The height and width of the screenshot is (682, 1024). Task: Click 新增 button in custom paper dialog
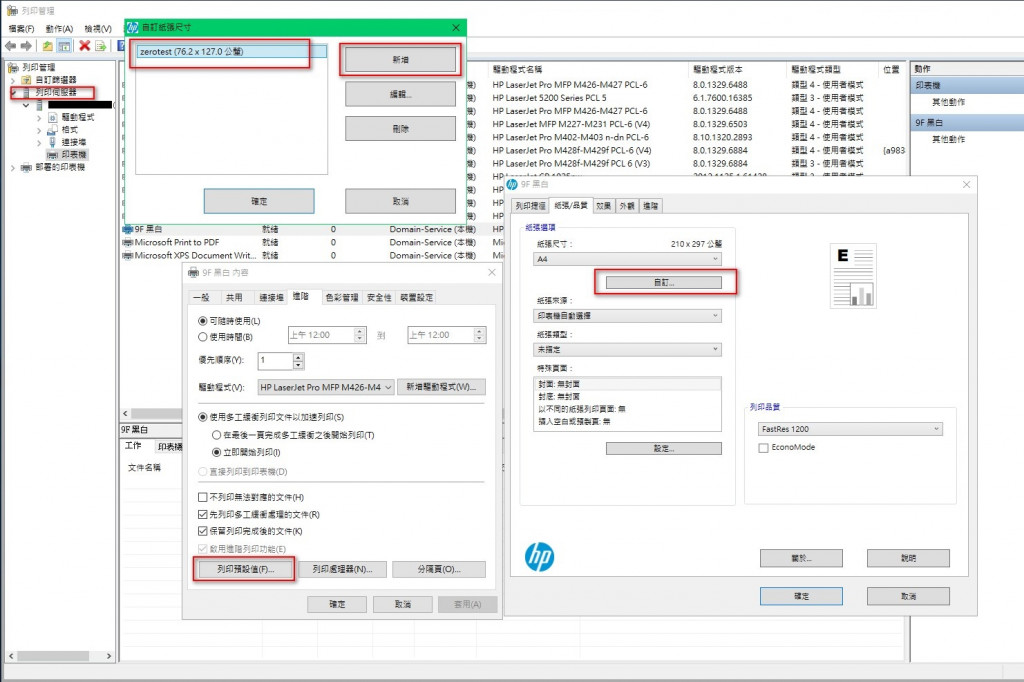tap(400, 59)
